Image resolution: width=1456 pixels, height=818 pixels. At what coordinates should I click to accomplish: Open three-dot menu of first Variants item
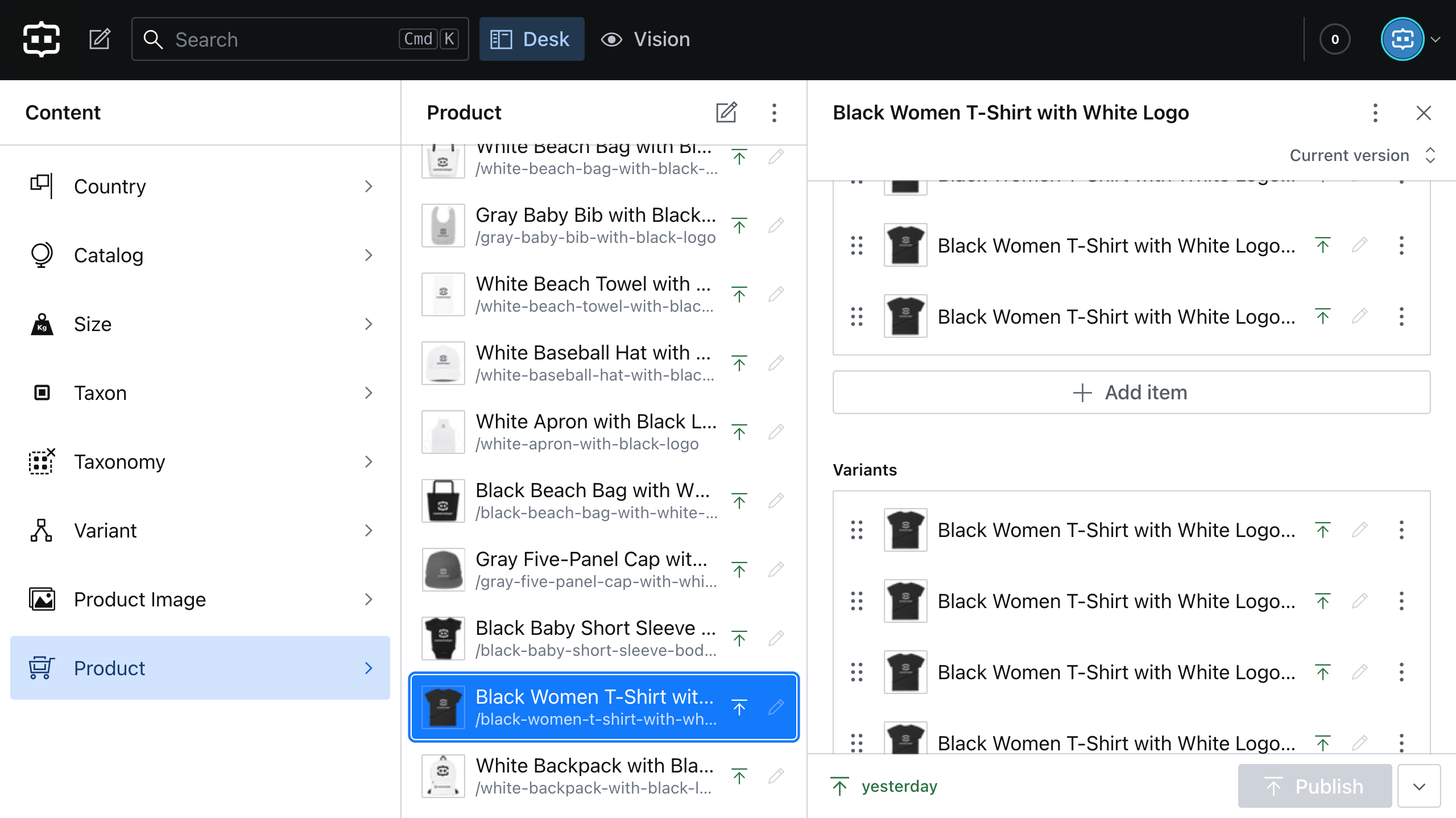[1401, 530]
